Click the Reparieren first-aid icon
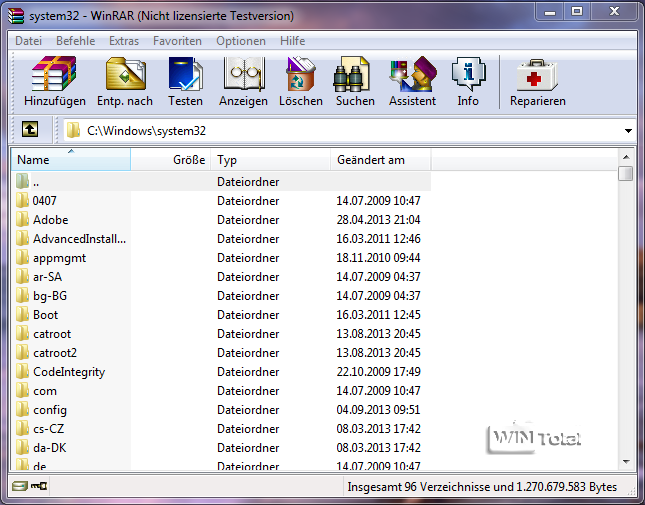The image size is (645, 505). 537,75
